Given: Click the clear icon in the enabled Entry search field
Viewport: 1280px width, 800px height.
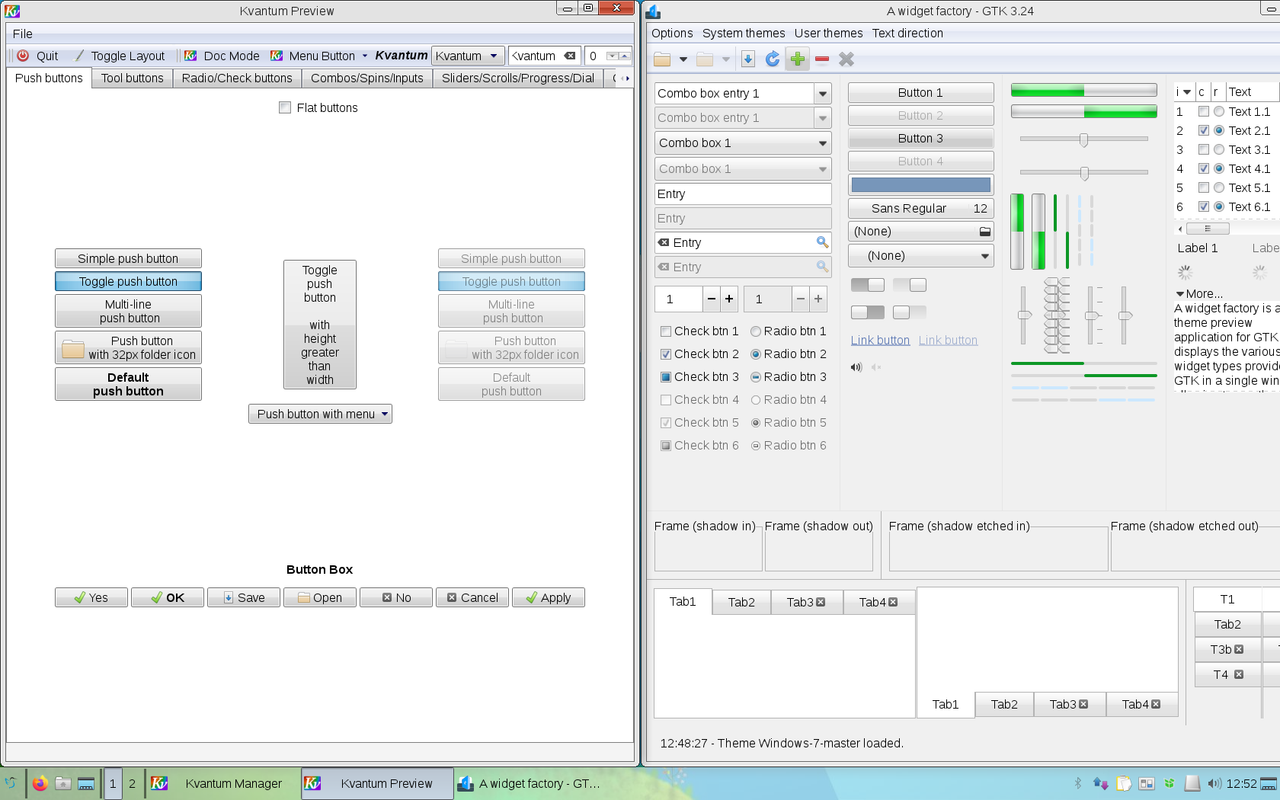Looking at the screenshot, I should tap(663, 243).
